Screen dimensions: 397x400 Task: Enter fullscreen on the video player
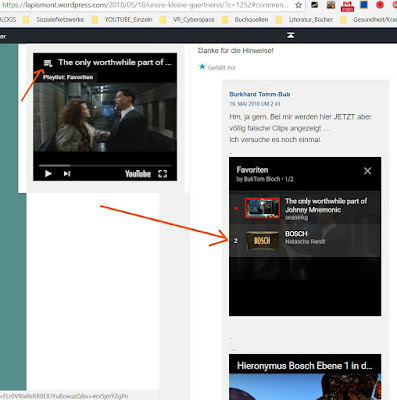pos(163,174)
